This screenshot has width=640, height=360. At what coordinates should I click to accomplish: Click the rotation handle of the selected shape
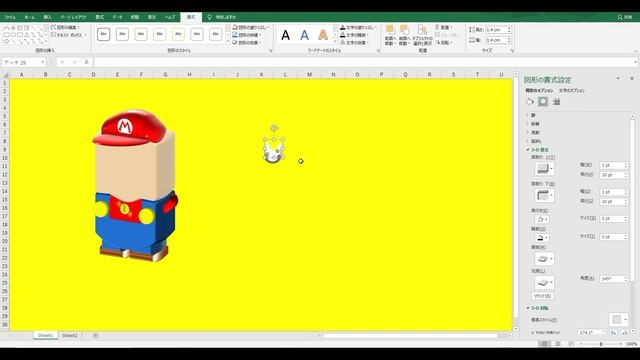coord(274,128)
